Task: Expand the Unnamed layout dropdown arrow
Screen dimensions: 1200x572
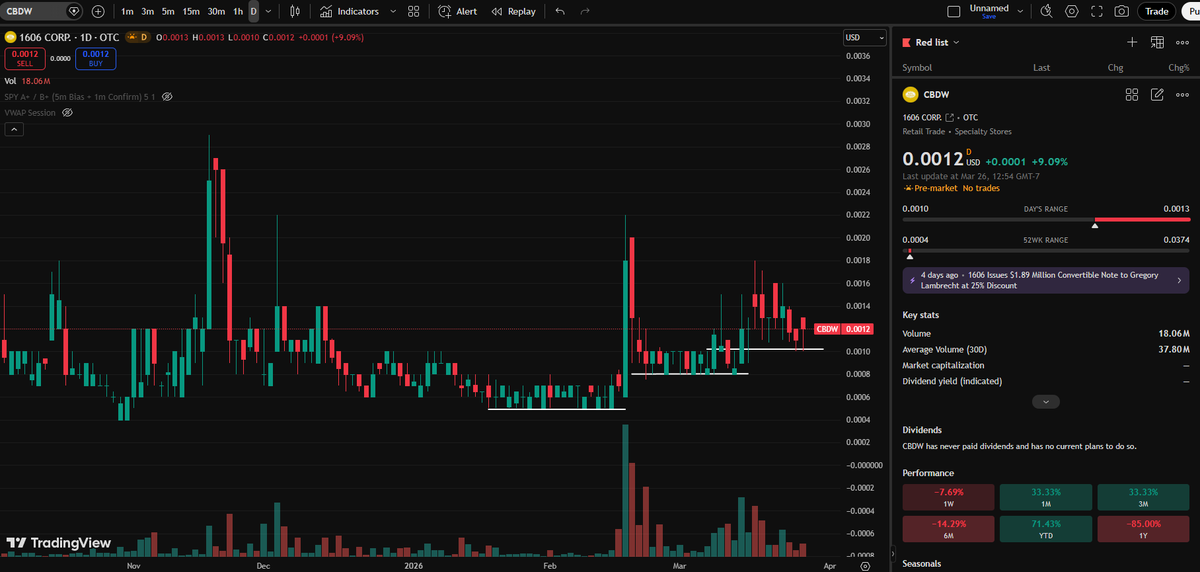Action: [x=1019, y=11]
